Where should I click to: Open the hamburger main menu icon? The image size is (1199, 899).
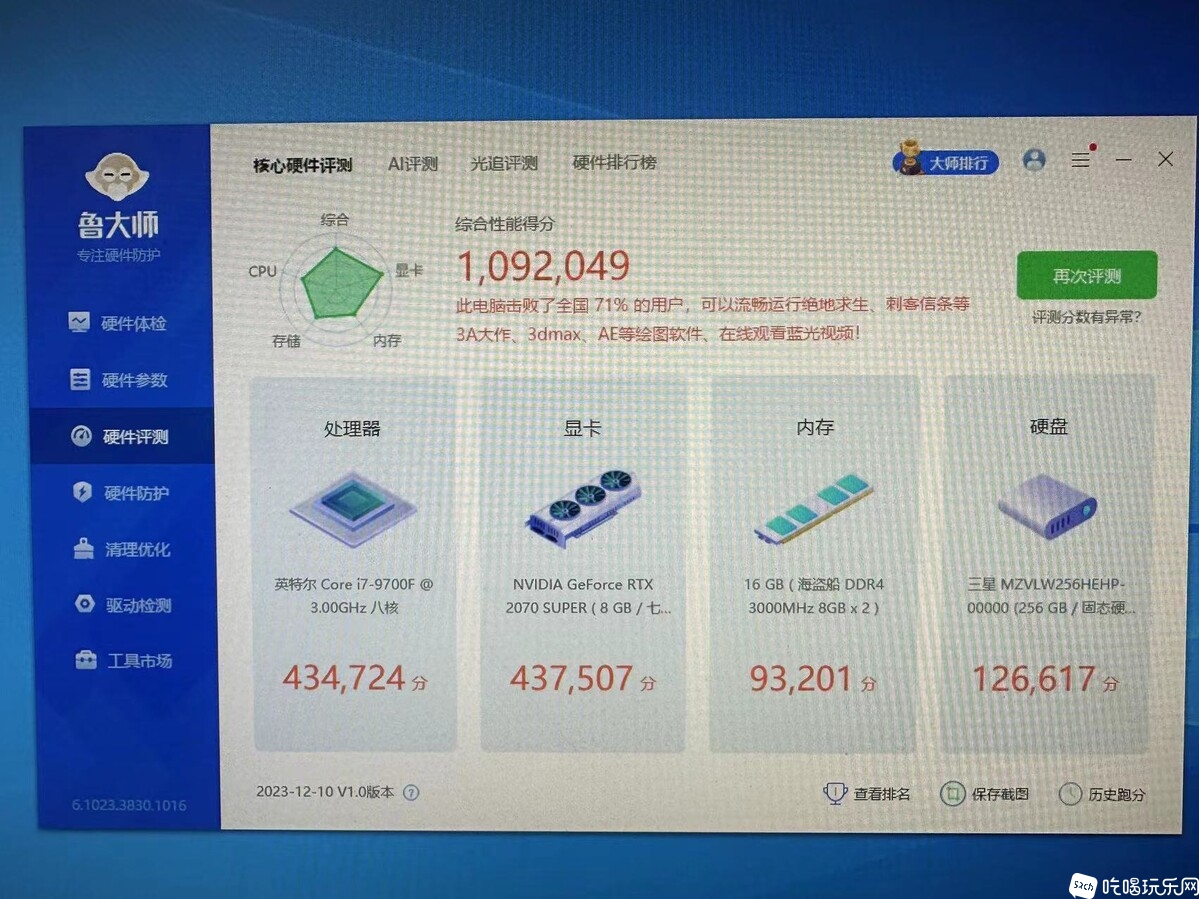pos(1080,160)
